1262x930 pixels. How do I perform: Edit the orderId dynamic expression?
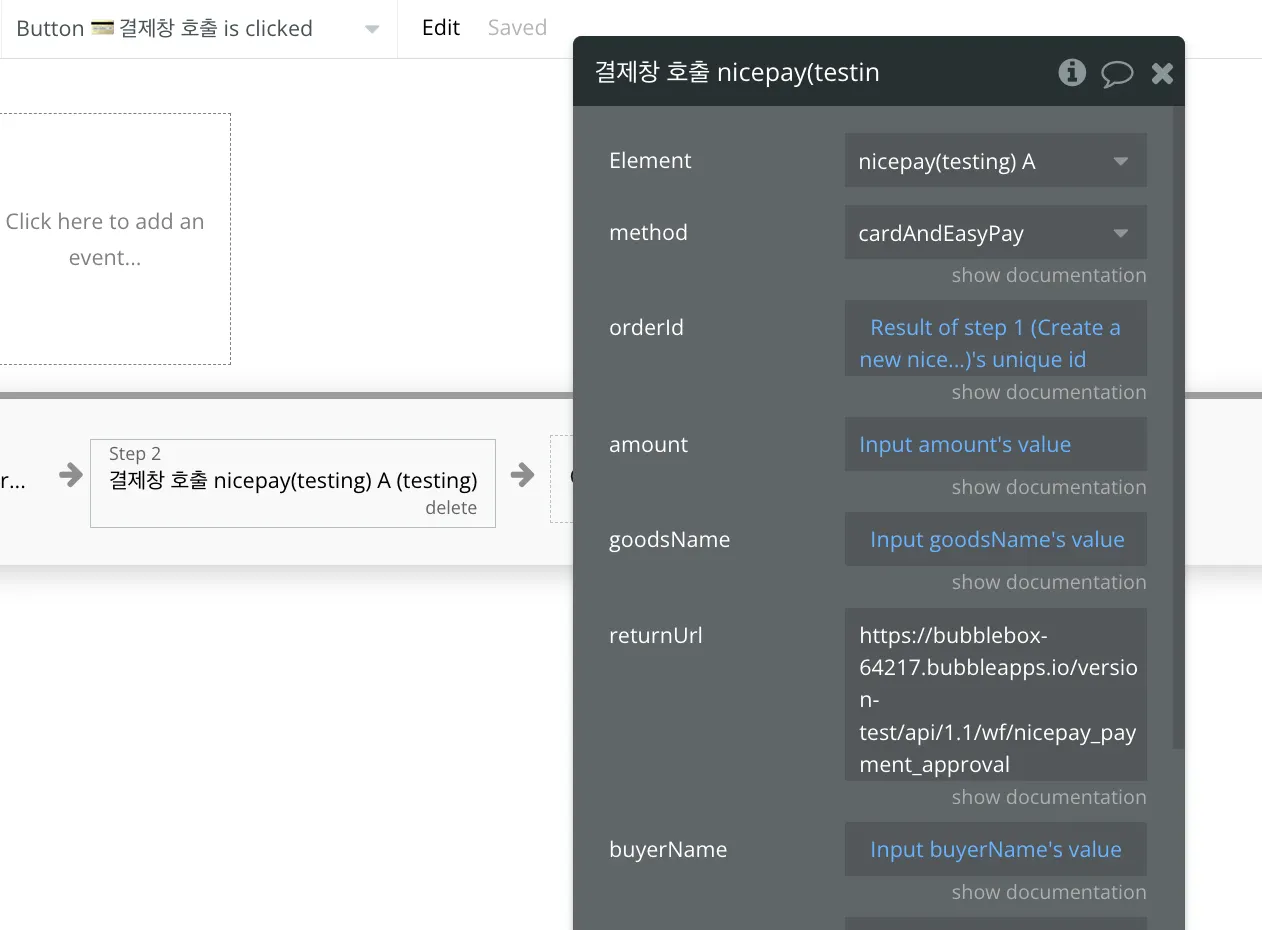(x=995, y=343)
